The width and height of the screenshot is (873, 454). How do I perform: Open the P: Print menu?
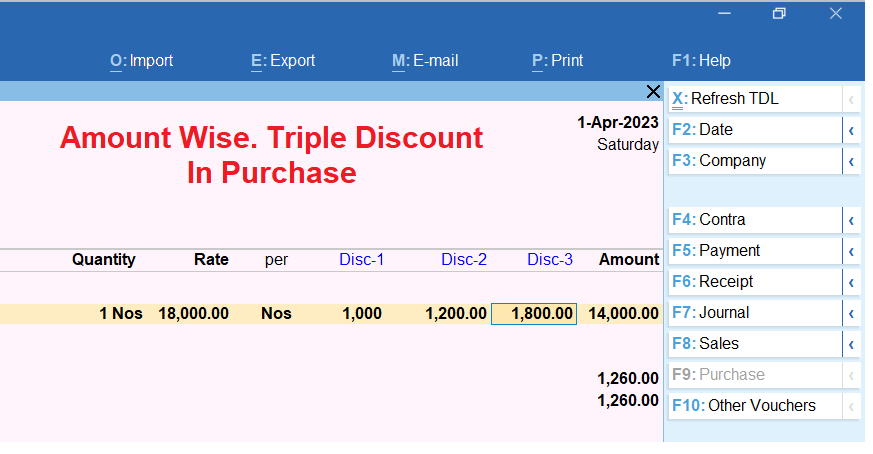click(x=557, y=61)
